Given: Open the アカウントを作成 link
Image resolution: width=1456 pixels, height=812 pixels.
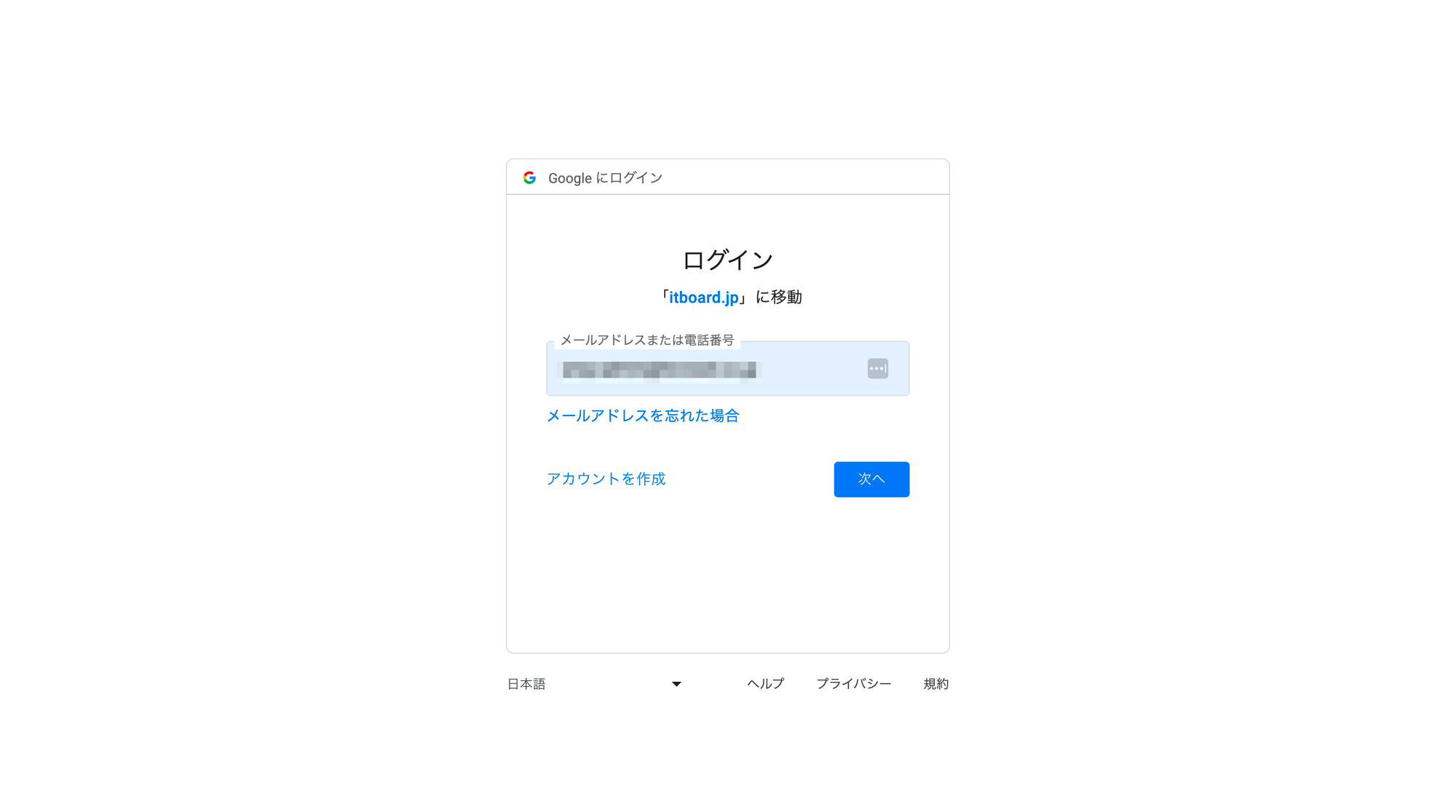Looking at the screenshot, I should (606, 479).
